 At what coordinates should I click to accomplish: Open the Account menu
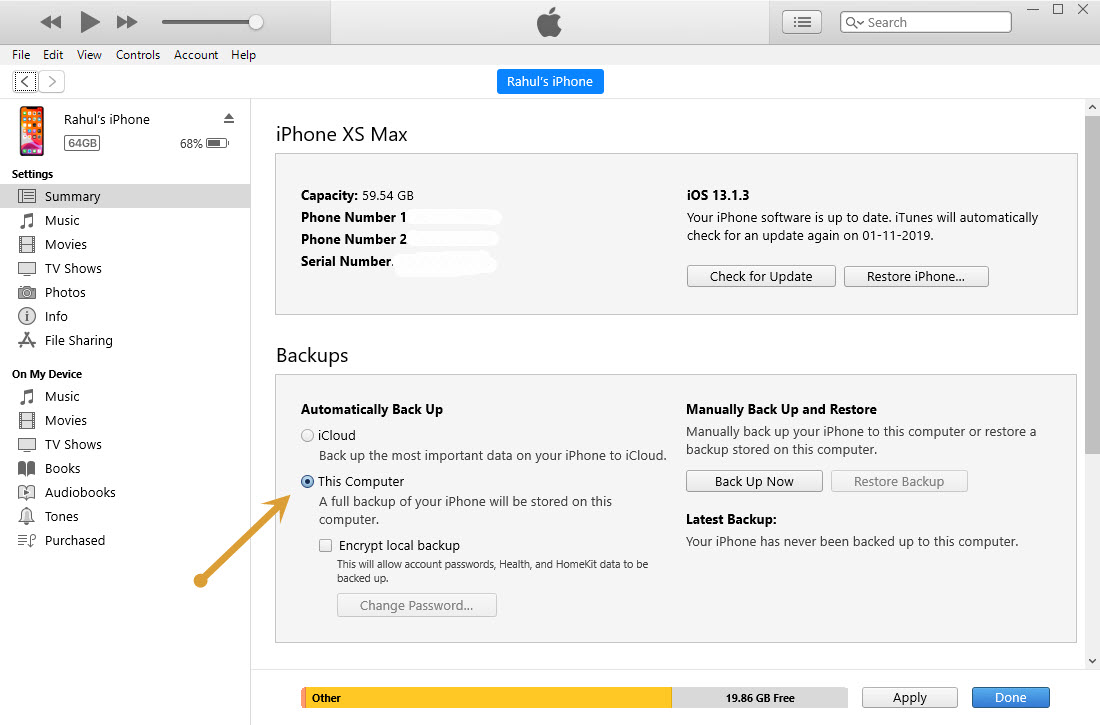tap(196, 55)
